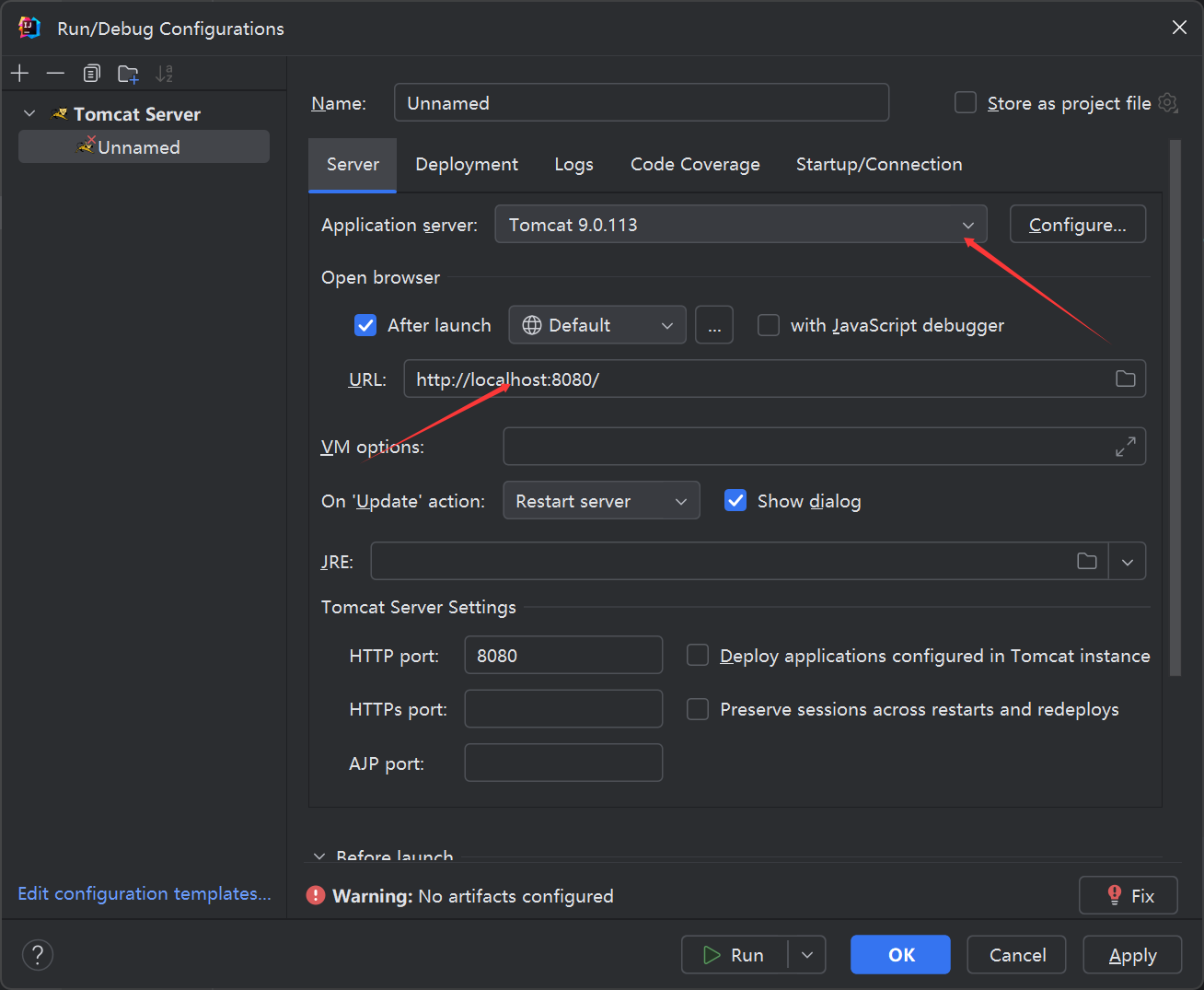1204x990 pixels.
Task: Click the Fix button
Action: click(1129, 895)
